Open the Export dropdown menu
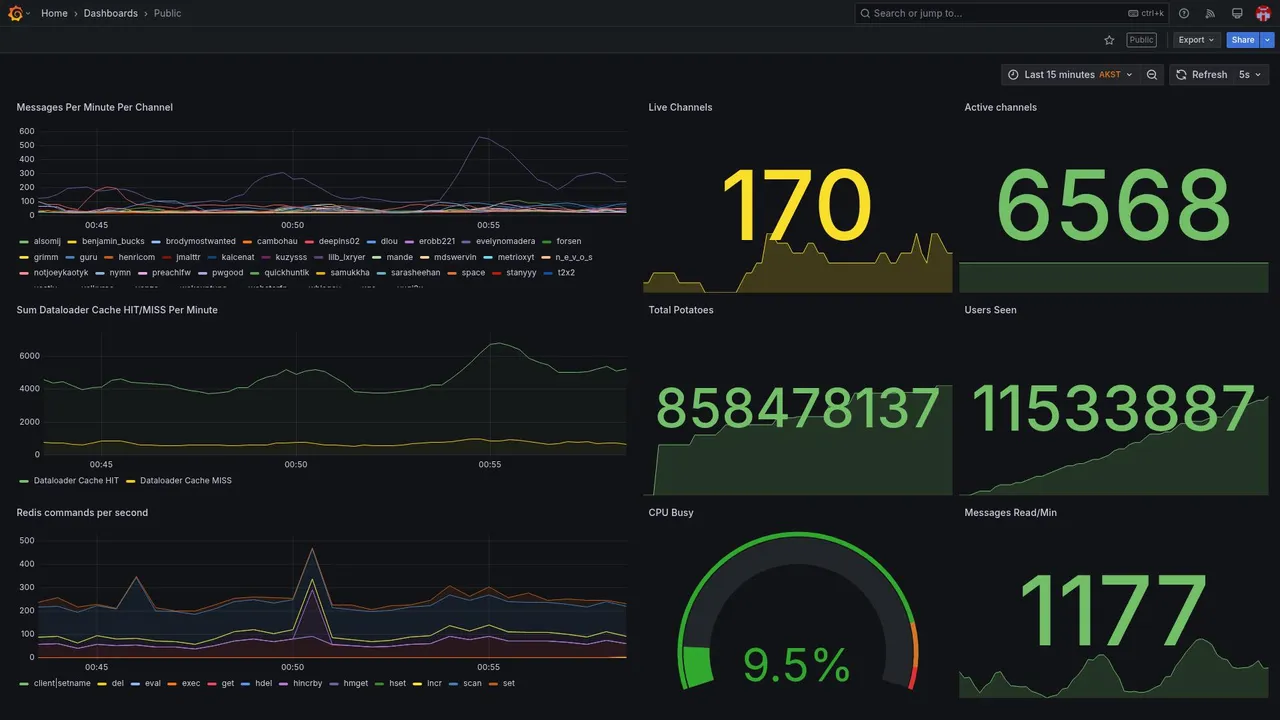1280x720 pixels. (1196, 40)
